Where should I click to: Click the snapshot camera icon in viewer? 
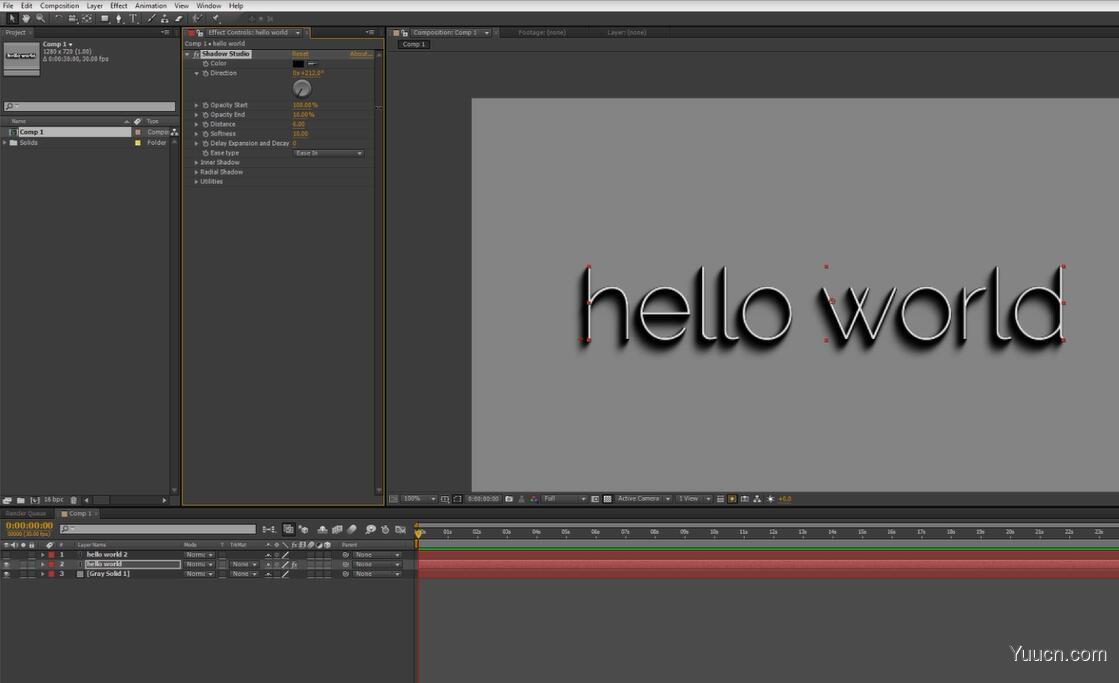coord(509,498)
